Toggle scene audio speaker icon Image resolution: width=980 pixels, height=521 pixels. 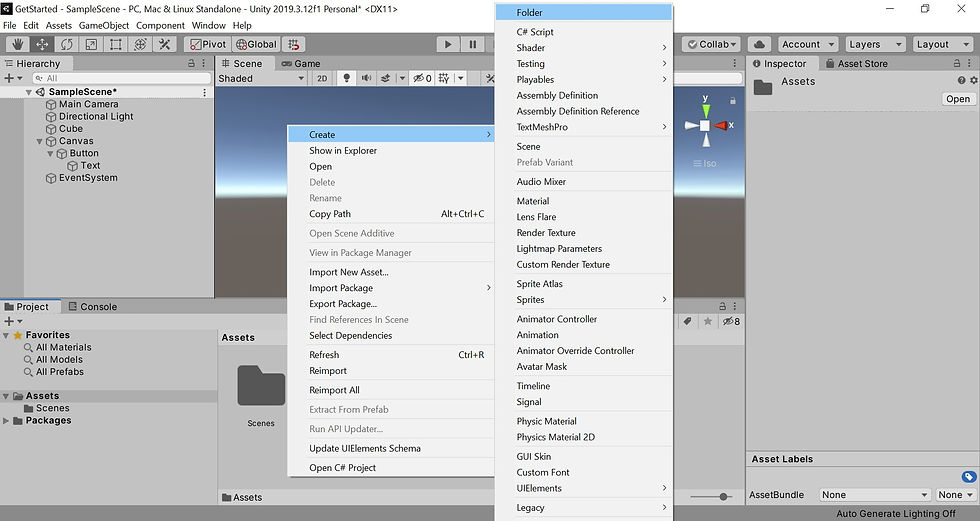click(x=366, y=78)
